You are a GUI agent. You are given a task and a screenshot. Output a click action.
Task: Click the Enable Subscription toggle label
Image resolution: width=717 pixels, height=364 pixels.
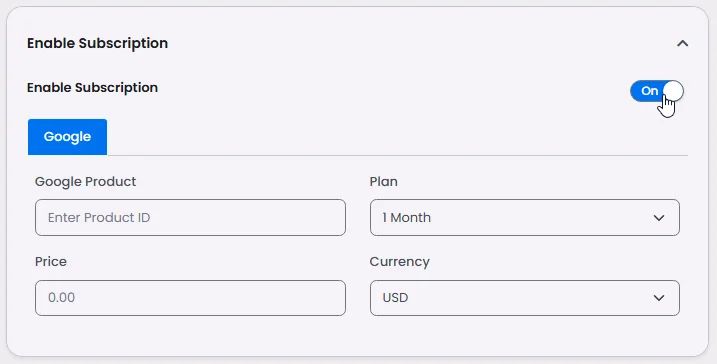(92, 87)
